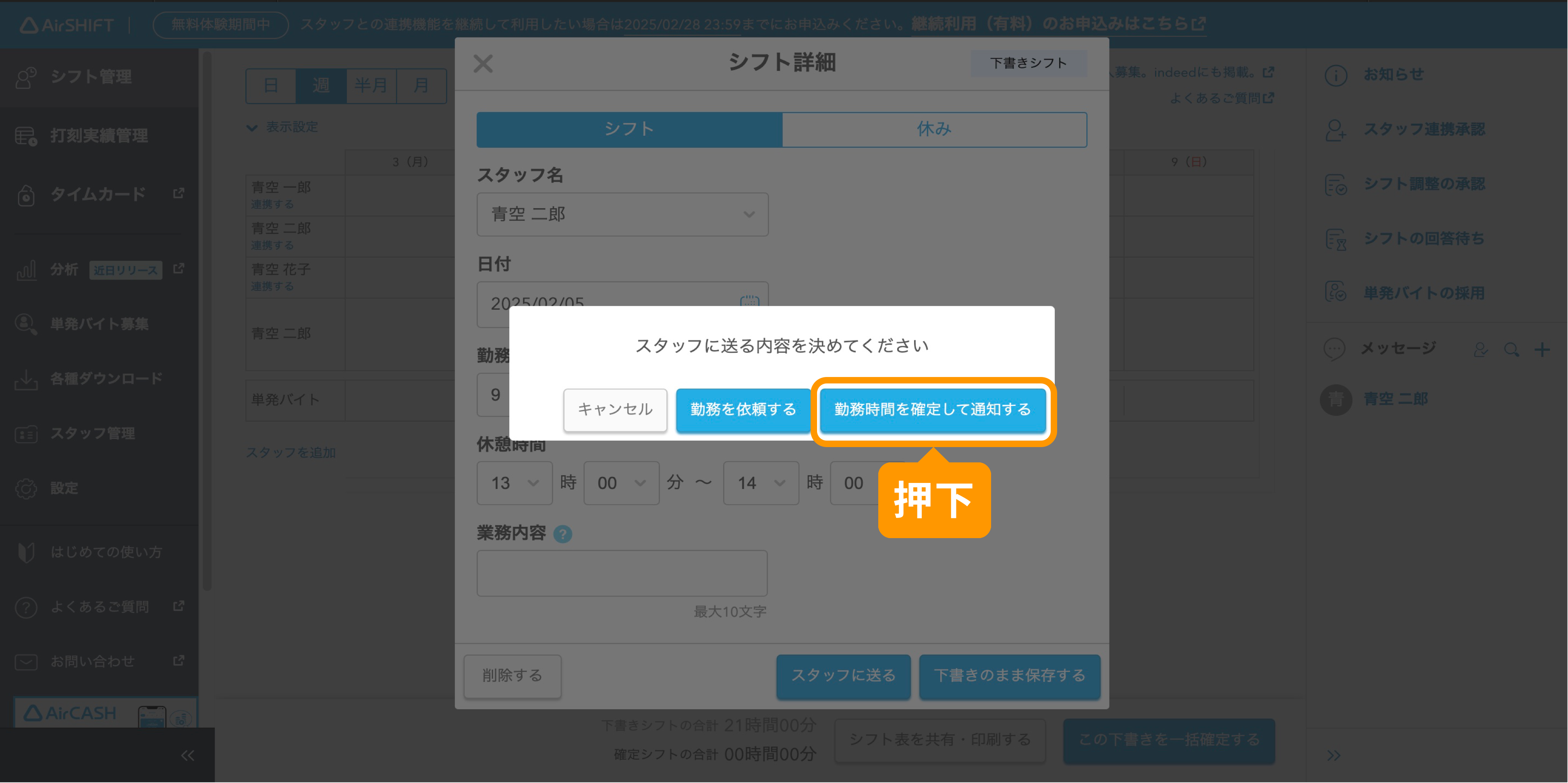The height and width of the screenshot is (783, 1568).
Task: Click the AirCASH banner
Action: (x=106, y=713)
